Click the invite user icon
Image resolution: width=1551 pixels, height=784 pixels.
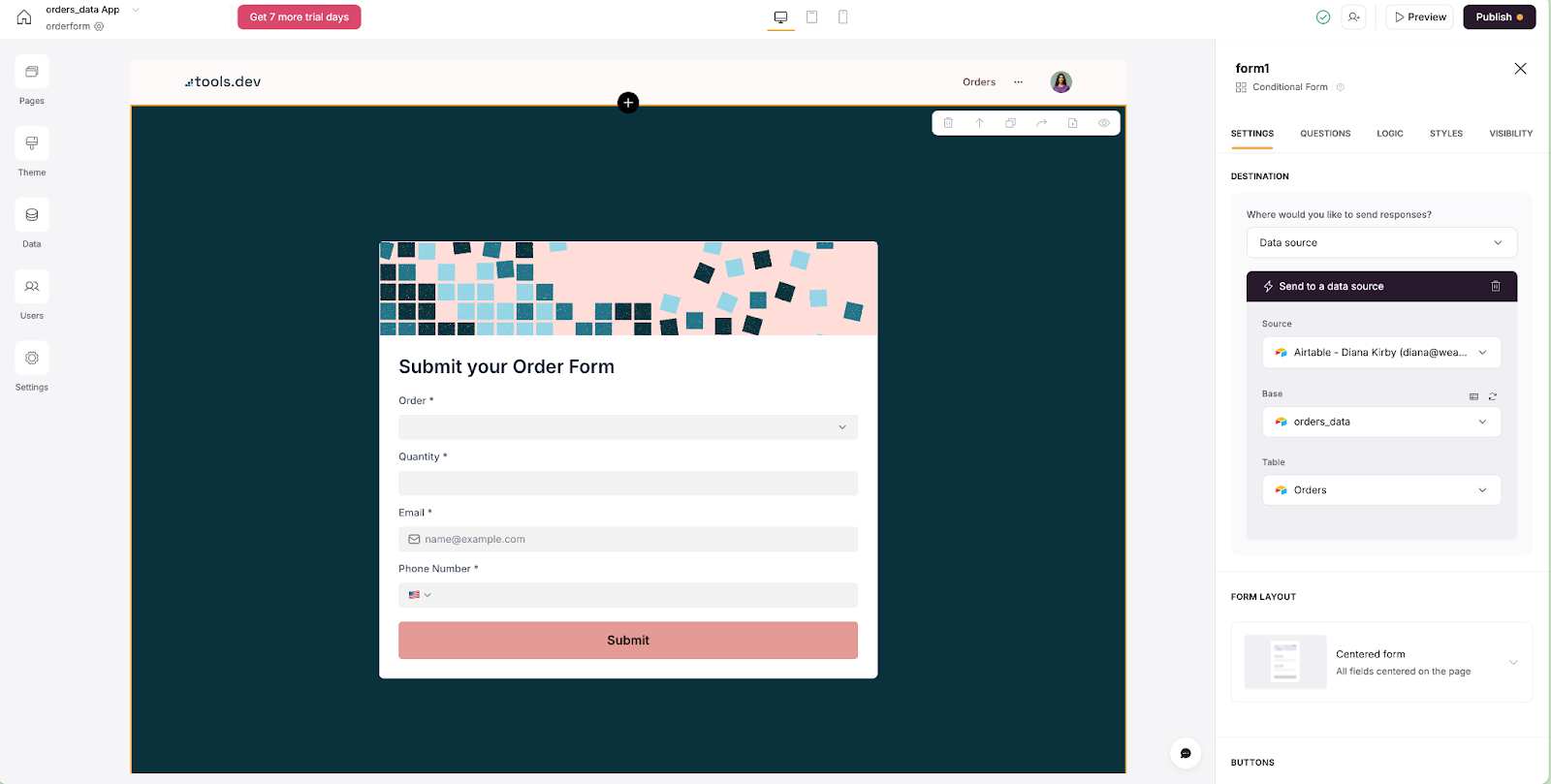point(1354,17)
